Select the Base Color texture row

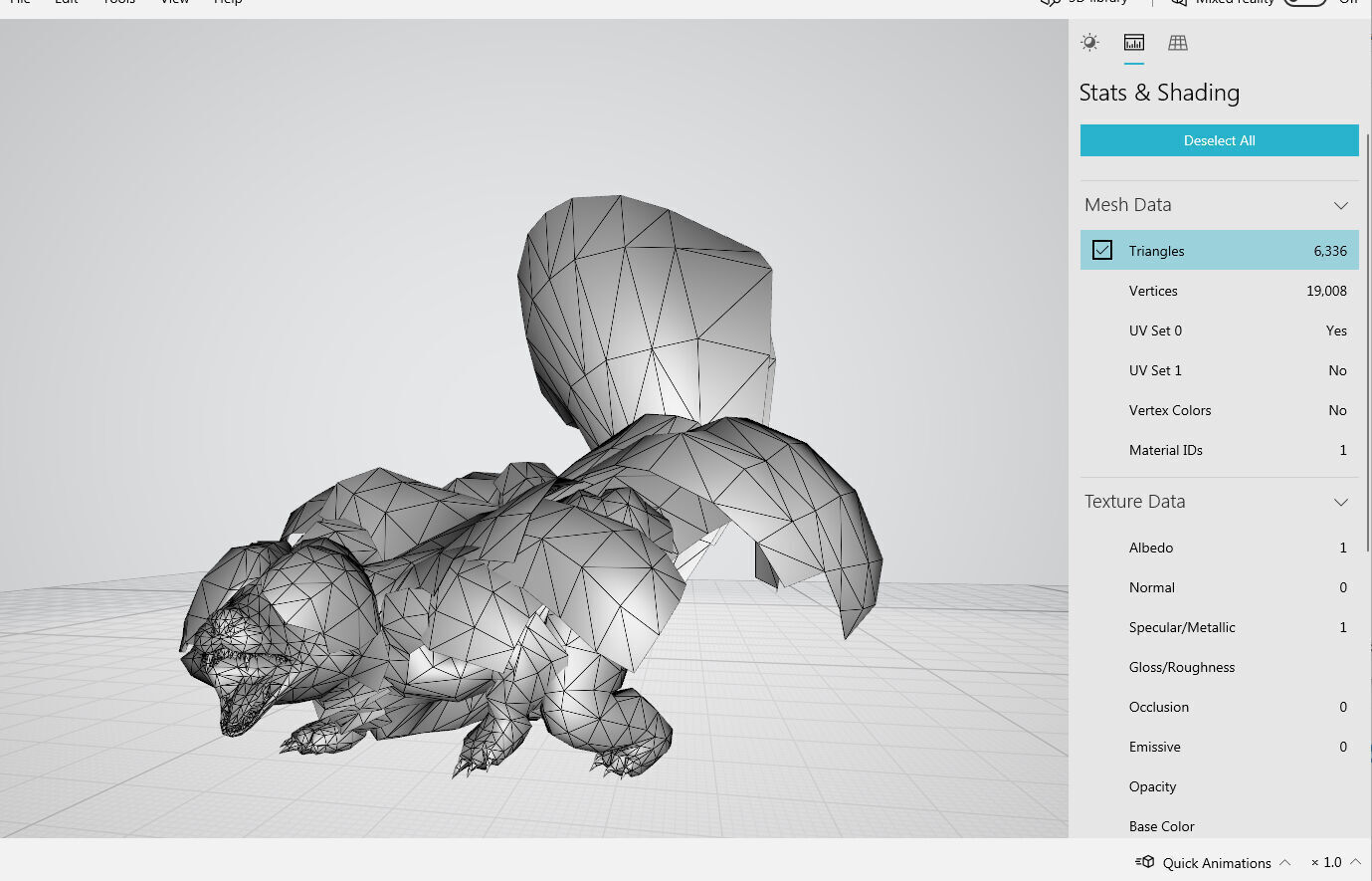pos(1220,824)
